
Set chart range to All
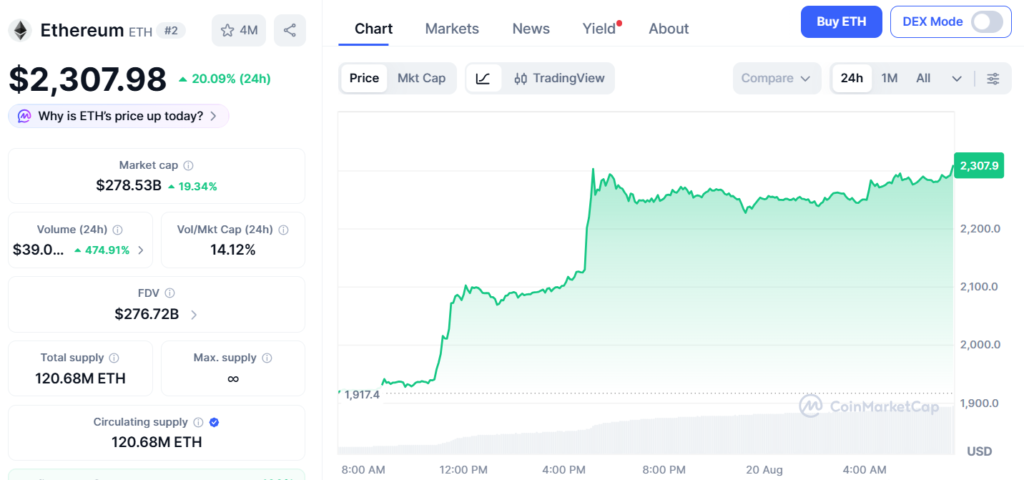point(923,78)
